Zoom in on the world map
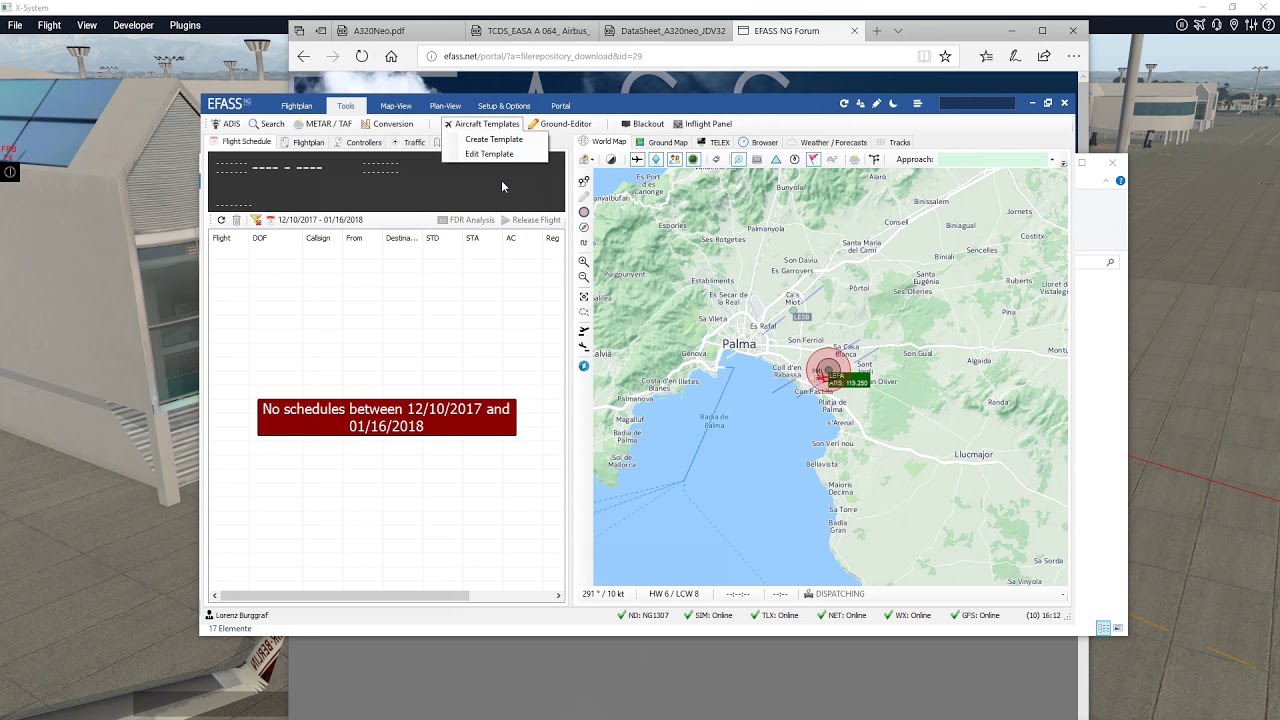Image resolution: width=1280 pixels, height=720 pixels. (x=584, y=261)
